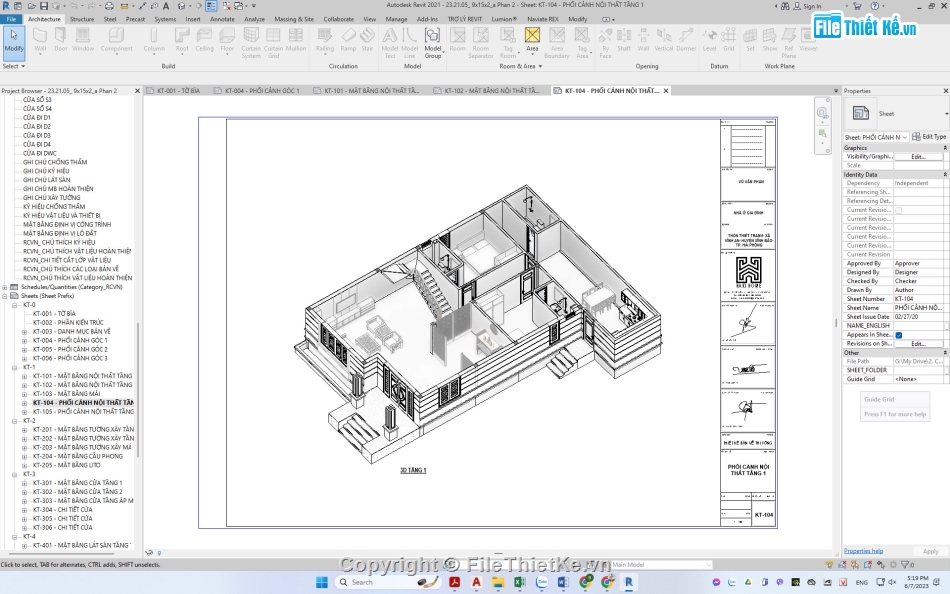
Task: Click the Windows Start button
Action: point(322,582)
